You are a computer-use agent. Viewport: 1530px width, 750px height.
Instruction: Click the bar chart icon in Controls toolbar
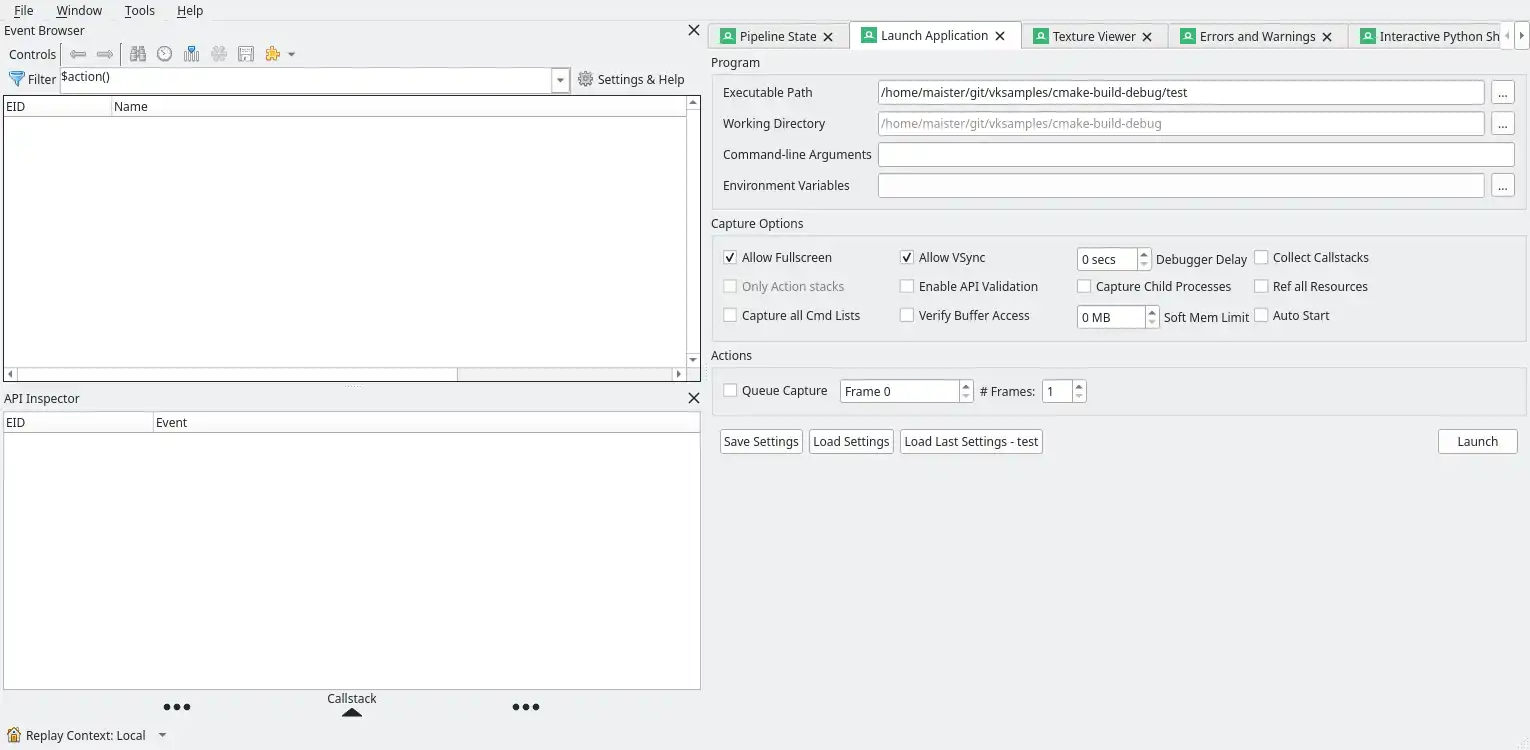click(191, 54)
